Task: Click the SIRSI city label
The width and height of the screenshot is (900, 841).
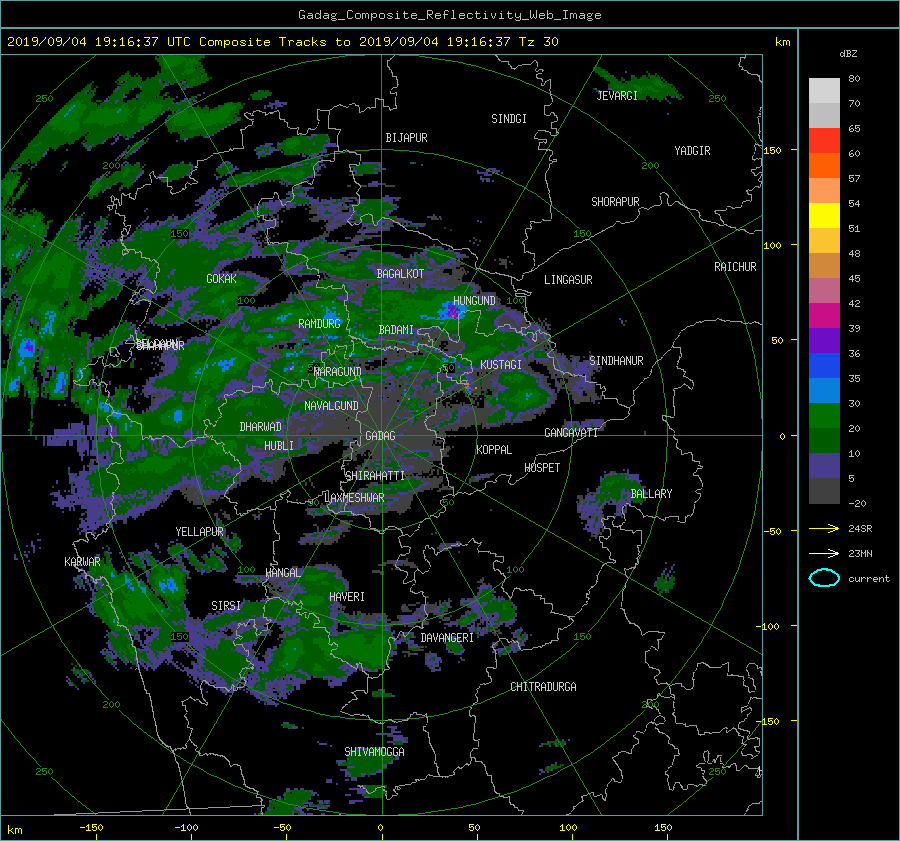Action: point(226,606)
